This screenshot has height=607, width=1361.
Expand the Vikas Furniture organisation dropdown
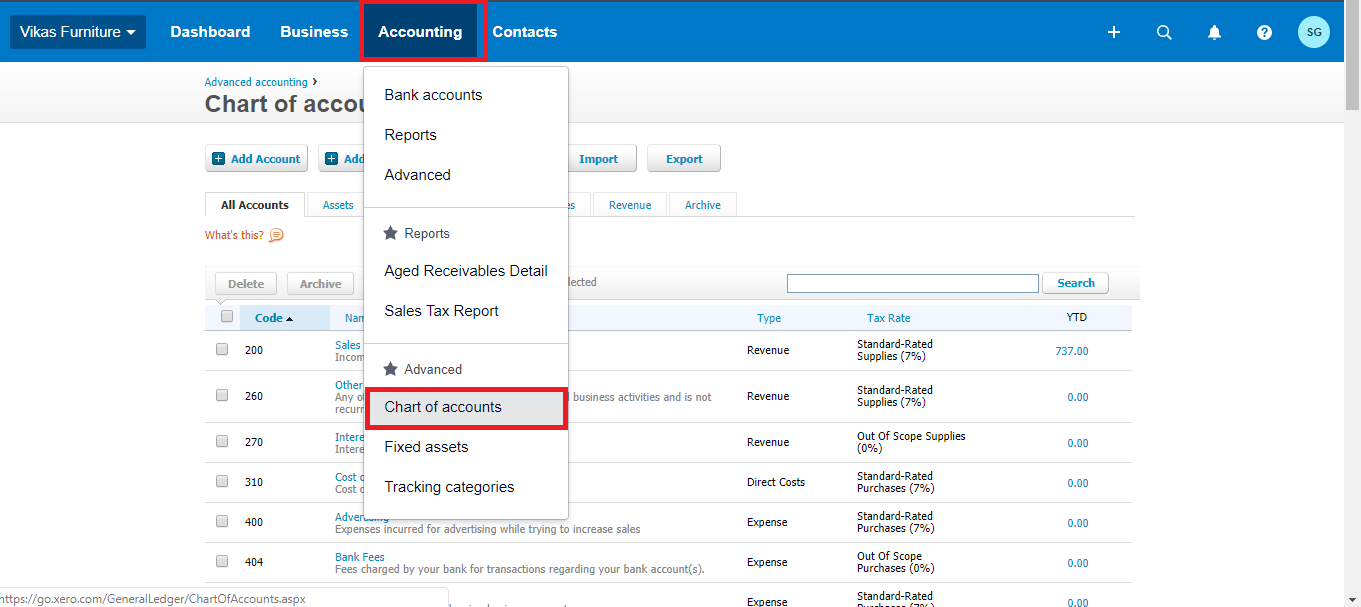(x=78, y=32)
